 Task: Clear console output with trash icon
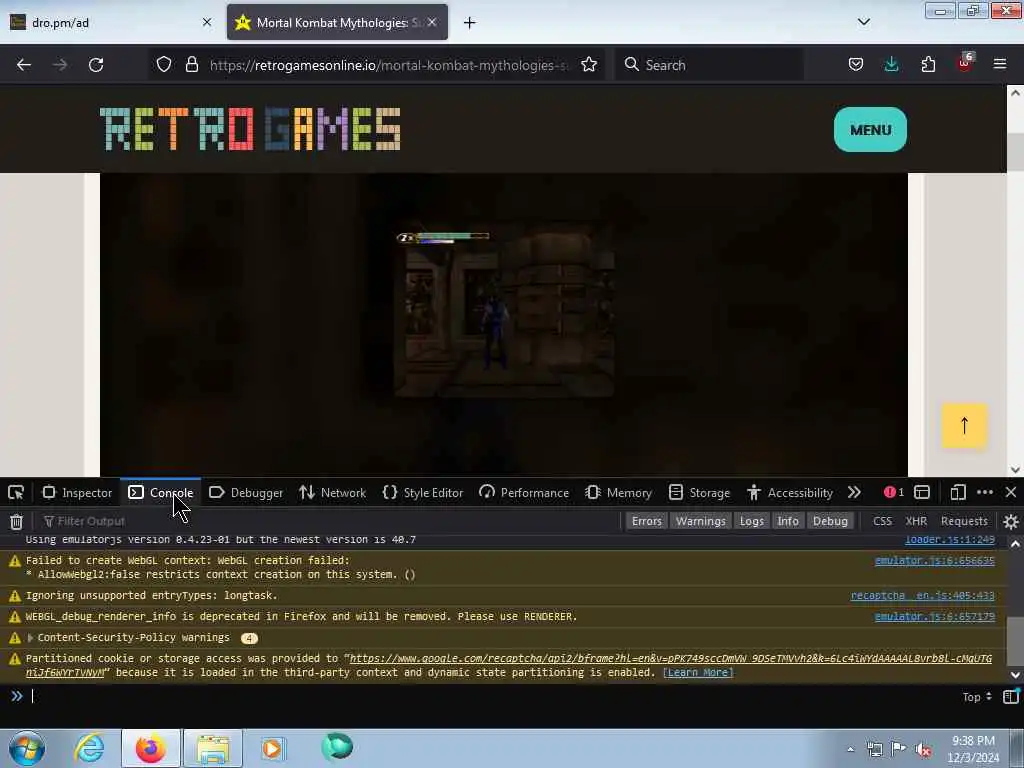point(16,521)
